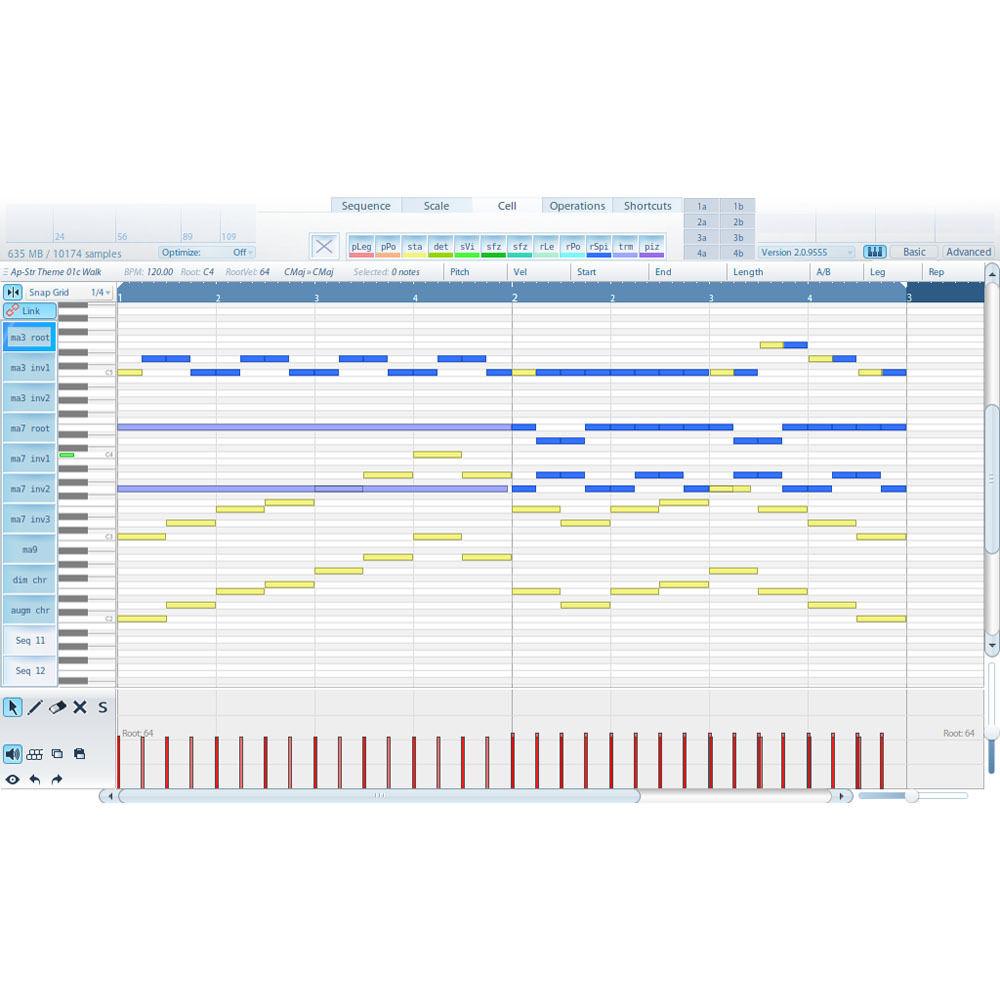1000x1000 pixels.
Task: Select the ma7 root chord preset
Action: pos(29,428)
